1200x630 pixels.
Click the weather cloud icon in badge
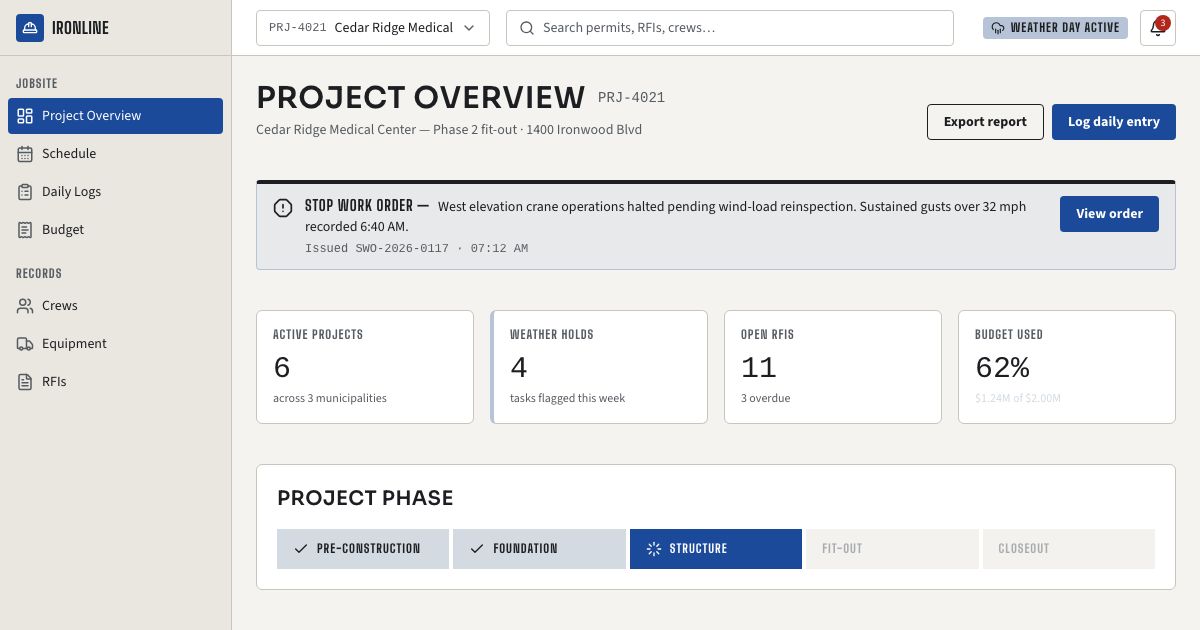pyautogui.click(x=998, y=28)
